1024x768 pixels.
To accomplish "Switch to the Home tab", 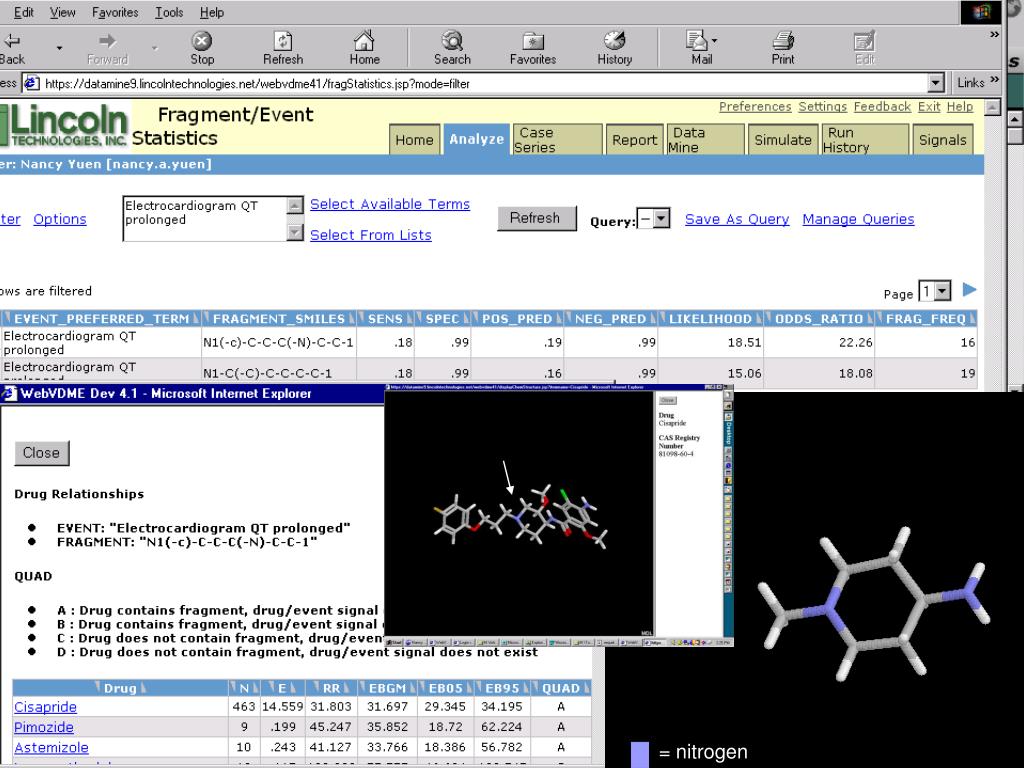I will point(414,140).
